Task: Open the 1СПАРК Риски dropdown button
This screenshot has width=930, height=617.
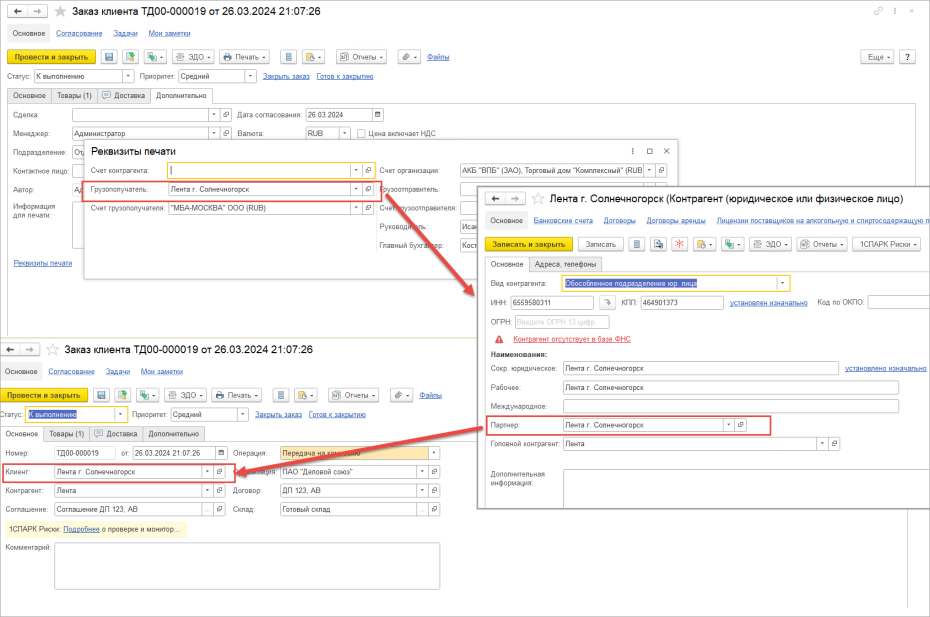Action: [887, 244]
